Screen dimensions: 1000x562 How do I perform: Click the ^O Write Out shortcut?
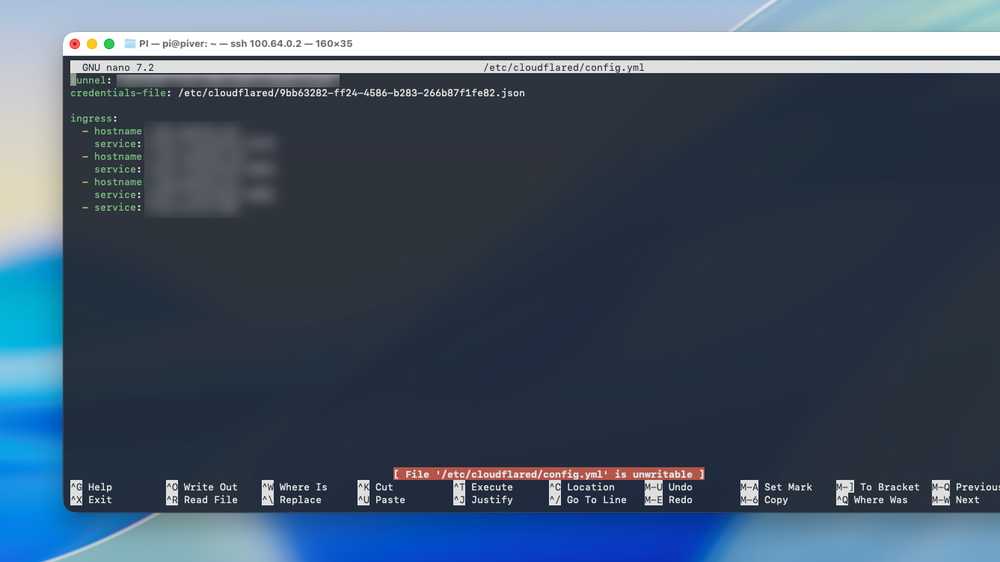[x=202, y=487]
